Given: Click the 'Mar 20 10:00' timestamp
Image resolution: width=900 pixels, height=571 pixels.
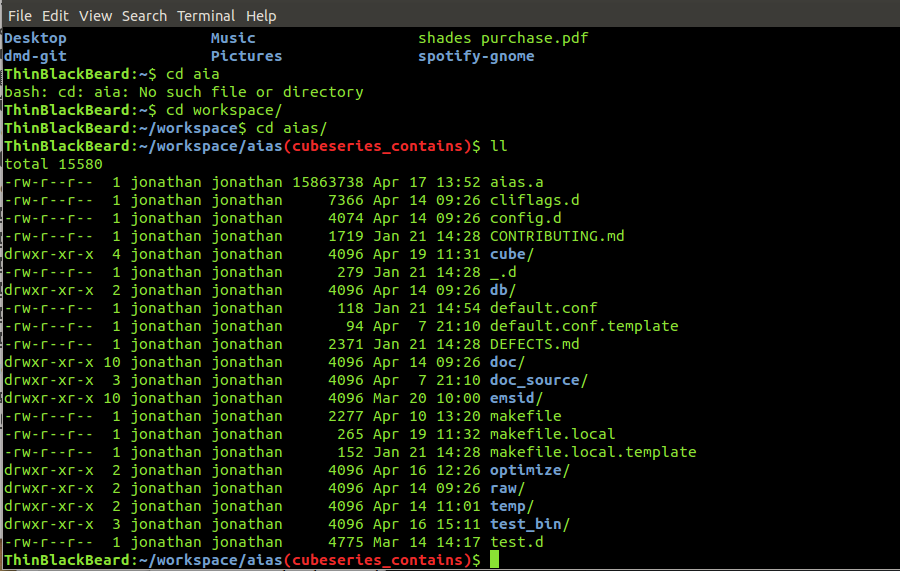Looking at the screenshot, I should tap(426, 398).
